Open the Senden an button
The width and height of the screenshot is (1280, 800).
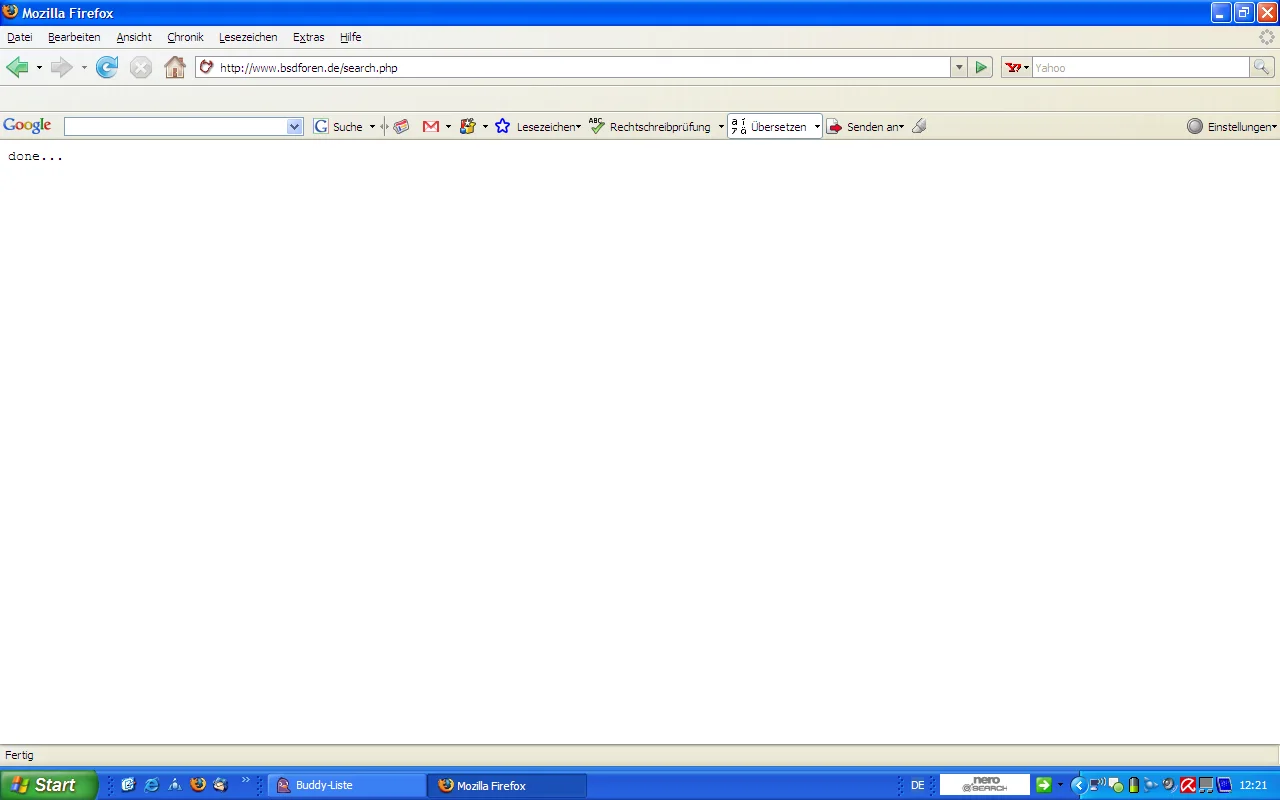865,127
